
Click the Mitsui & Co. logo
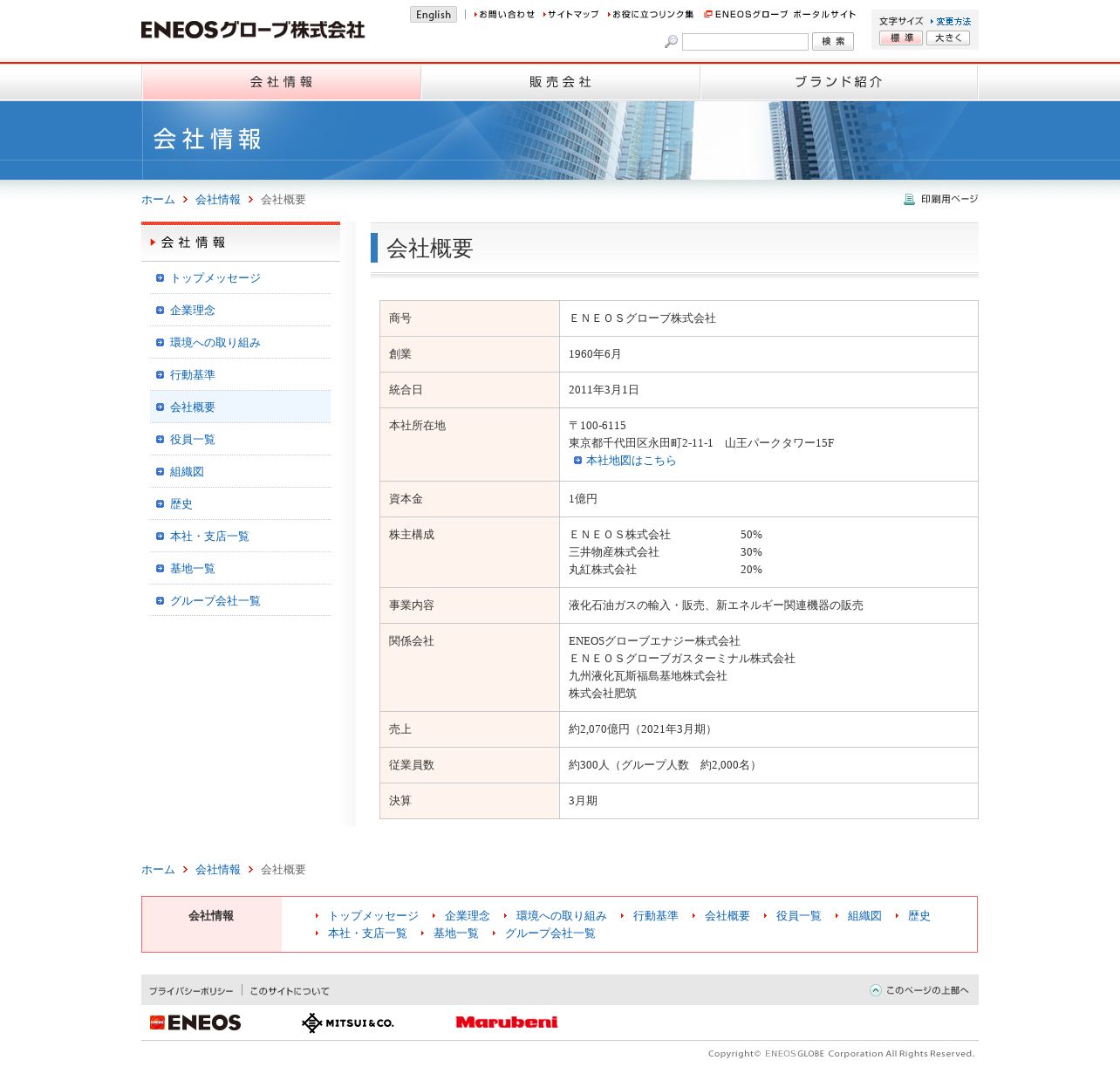(x=347, y=1023)
